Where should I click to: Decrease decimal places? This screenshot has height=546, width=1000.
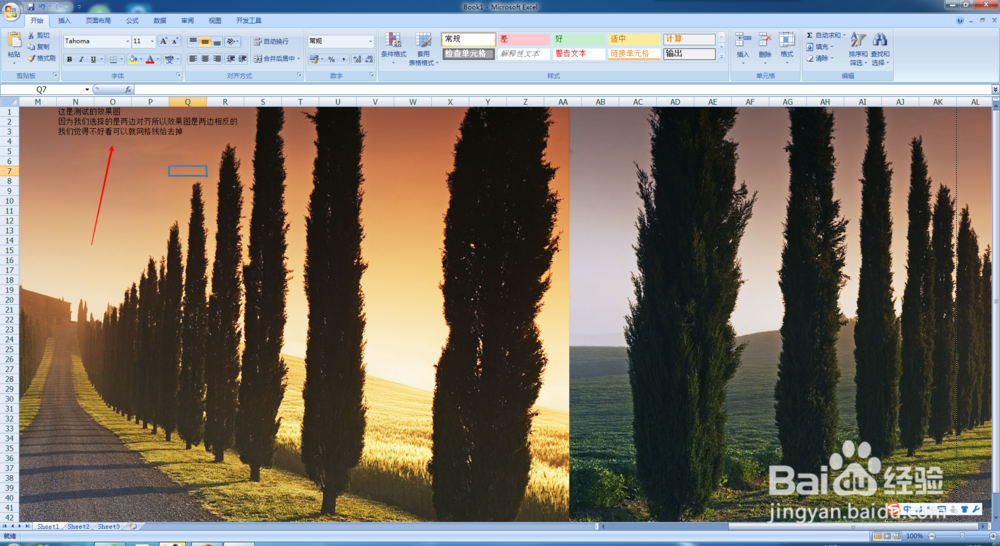[x=369, y=59]
